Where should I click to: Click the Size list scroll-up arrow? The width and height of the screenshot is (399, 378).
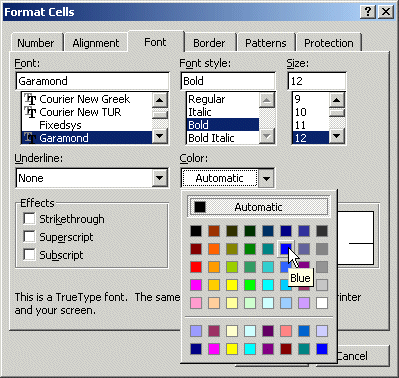pyautogui.click(x=337, y=100)
